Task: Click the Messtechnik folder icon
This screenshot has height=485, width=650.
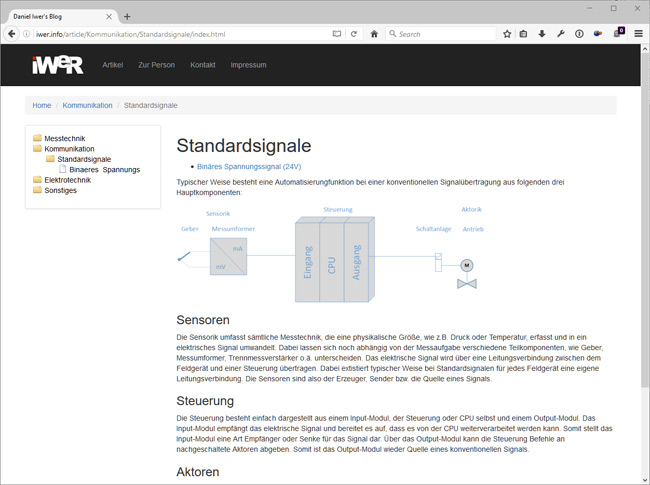Action: [x=37, y=138]
